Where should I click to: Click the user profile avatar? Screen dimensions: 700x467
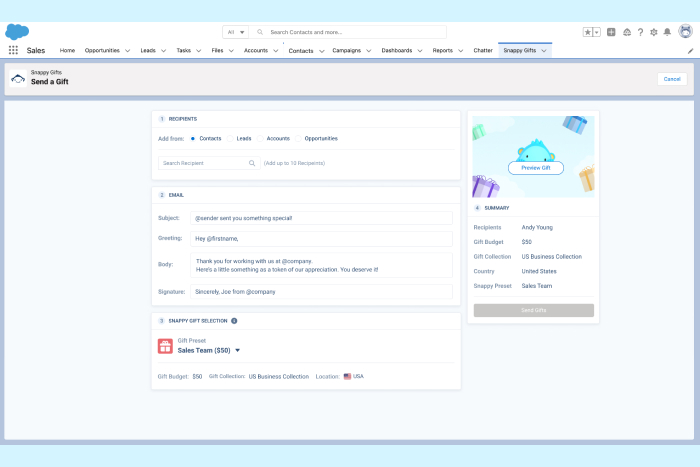coord(685,32)
